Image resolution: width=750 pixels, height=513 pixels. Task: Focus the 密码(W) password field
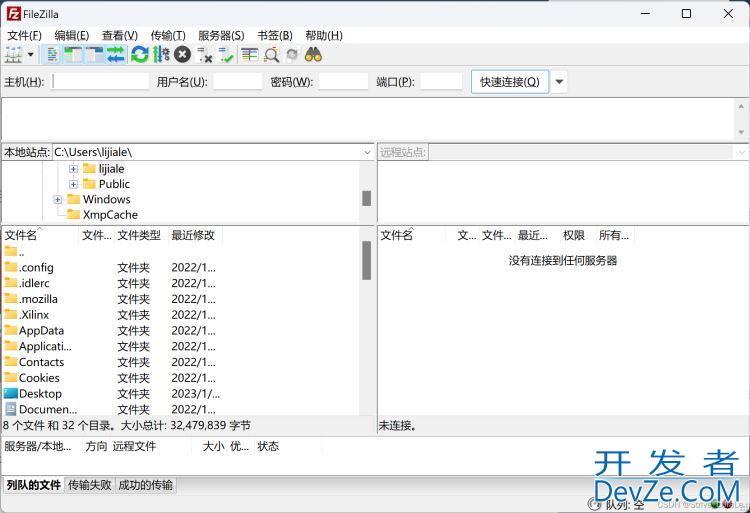(343, 82)
